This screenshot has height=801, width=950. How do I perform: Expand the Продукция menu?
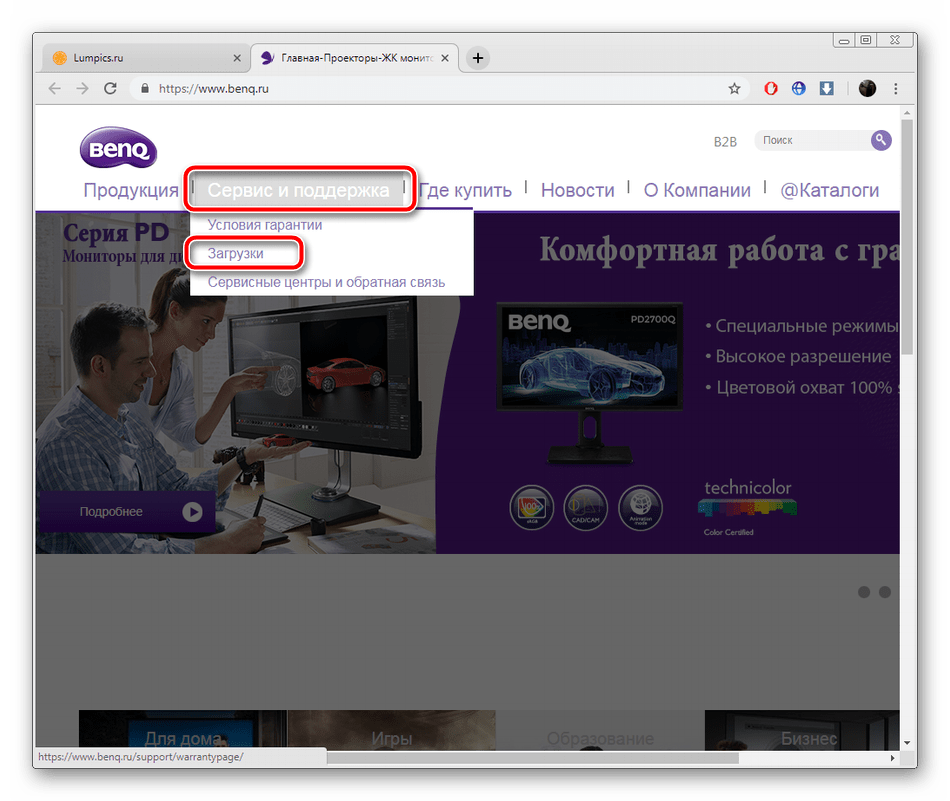(x=131, y=190)
